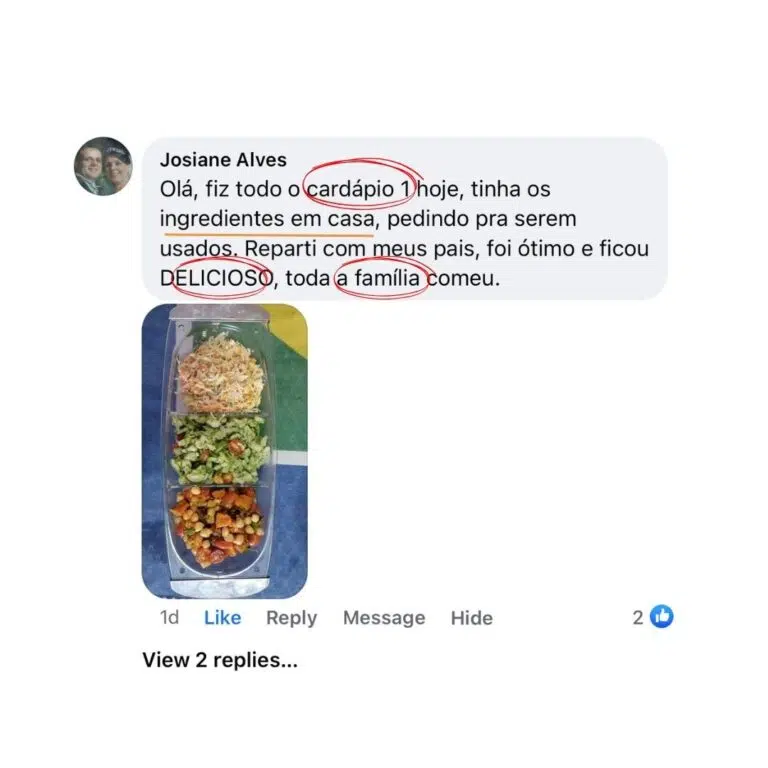Screen dimensions: 768x768
Task: Click the chickpea salad in the photo
Action: (x=218, y=525)
